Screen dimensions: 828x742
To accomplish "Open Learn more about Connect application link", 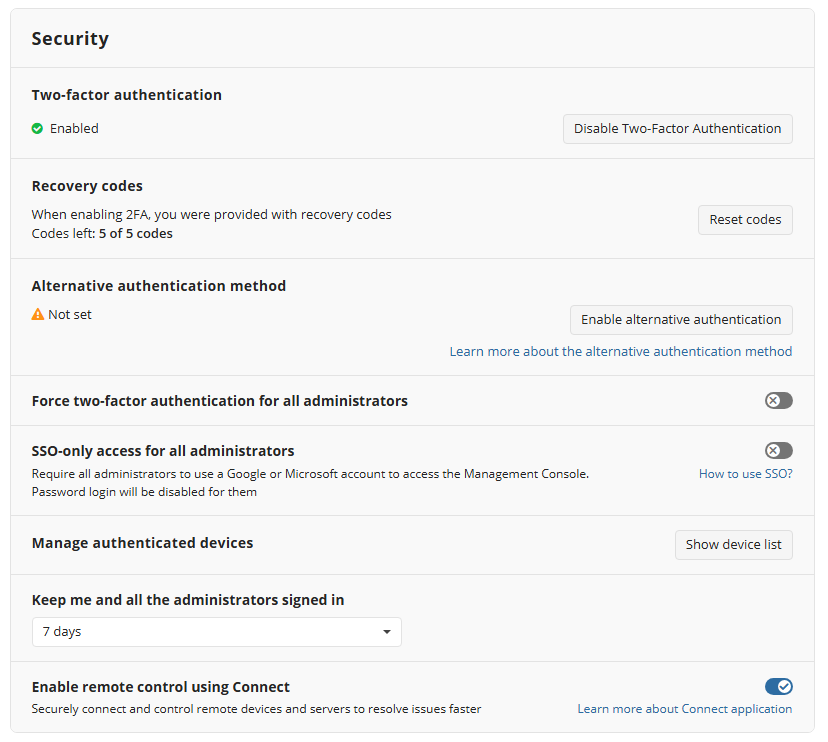I will click(684, 709).
